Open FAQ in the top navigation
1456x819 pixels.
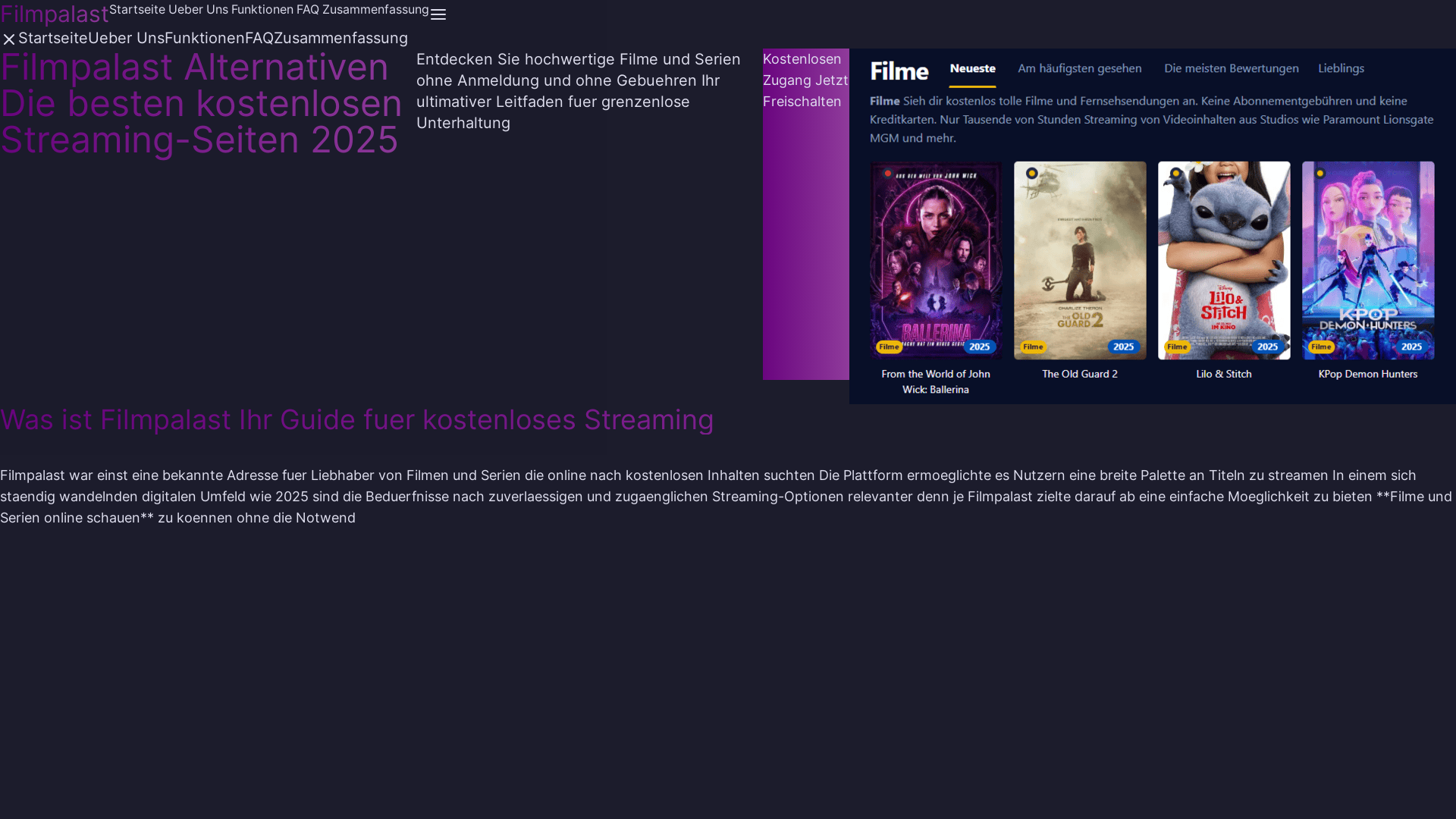[308, 9]
